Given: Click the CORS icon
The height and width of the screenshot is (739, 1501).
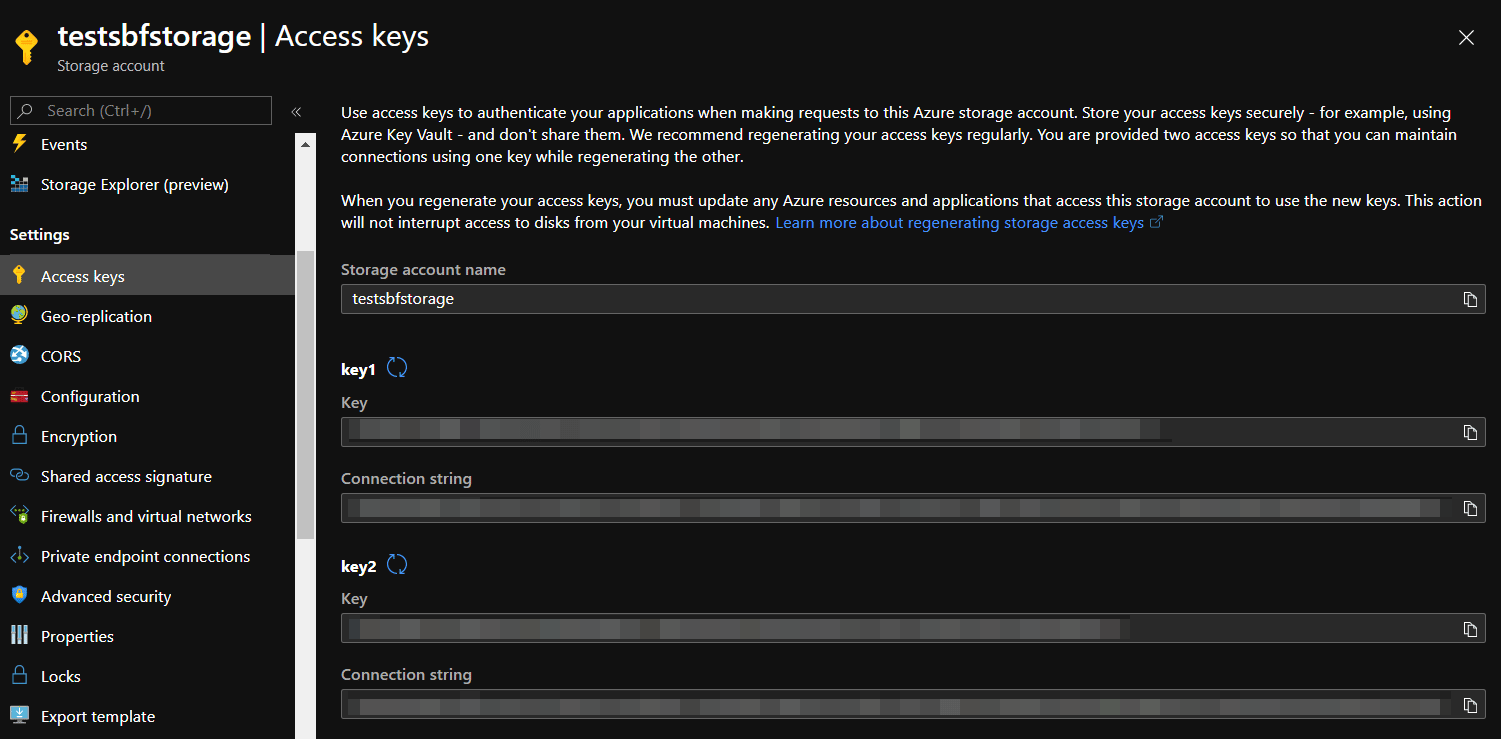Looking at the screenshot, I should [x=19, y=355].
